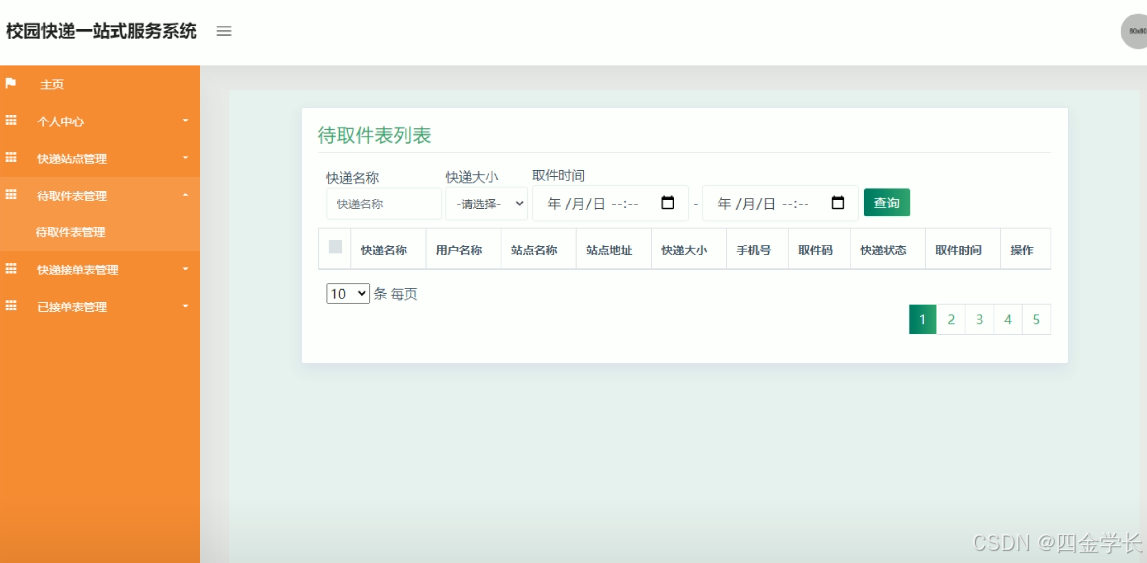Click the grid icon beside 已接单表管理
Viewport: 1147px width, 563px height.
tap(11, 306)
